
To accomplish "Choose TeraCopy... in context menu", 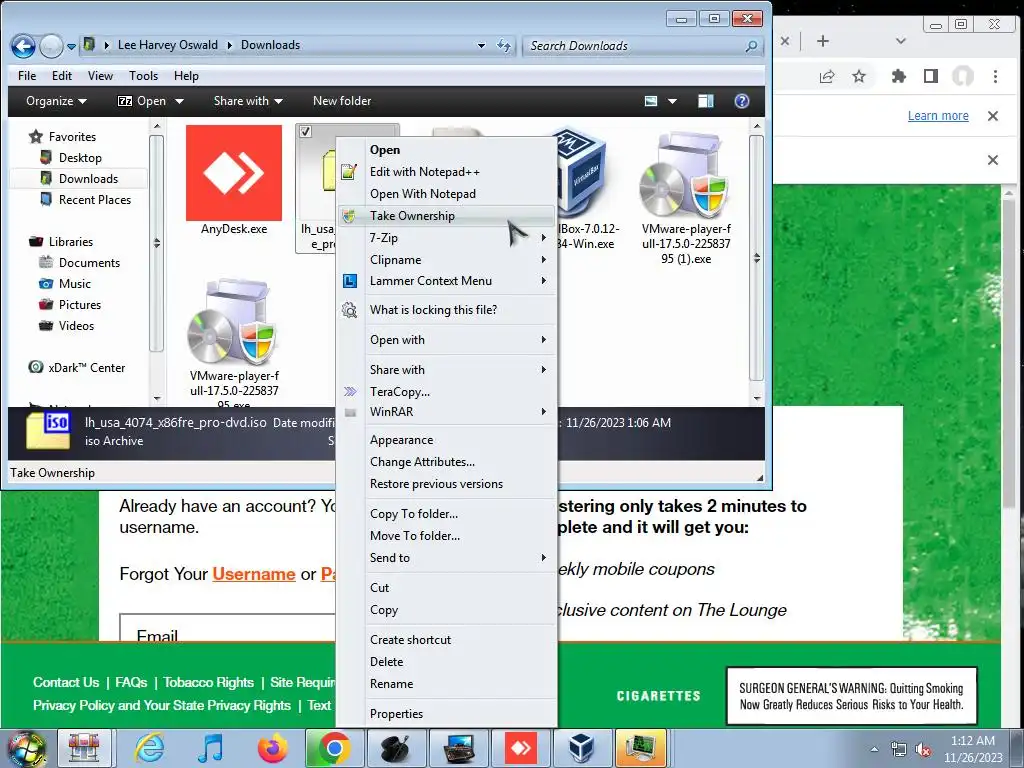I will [447, 391].
